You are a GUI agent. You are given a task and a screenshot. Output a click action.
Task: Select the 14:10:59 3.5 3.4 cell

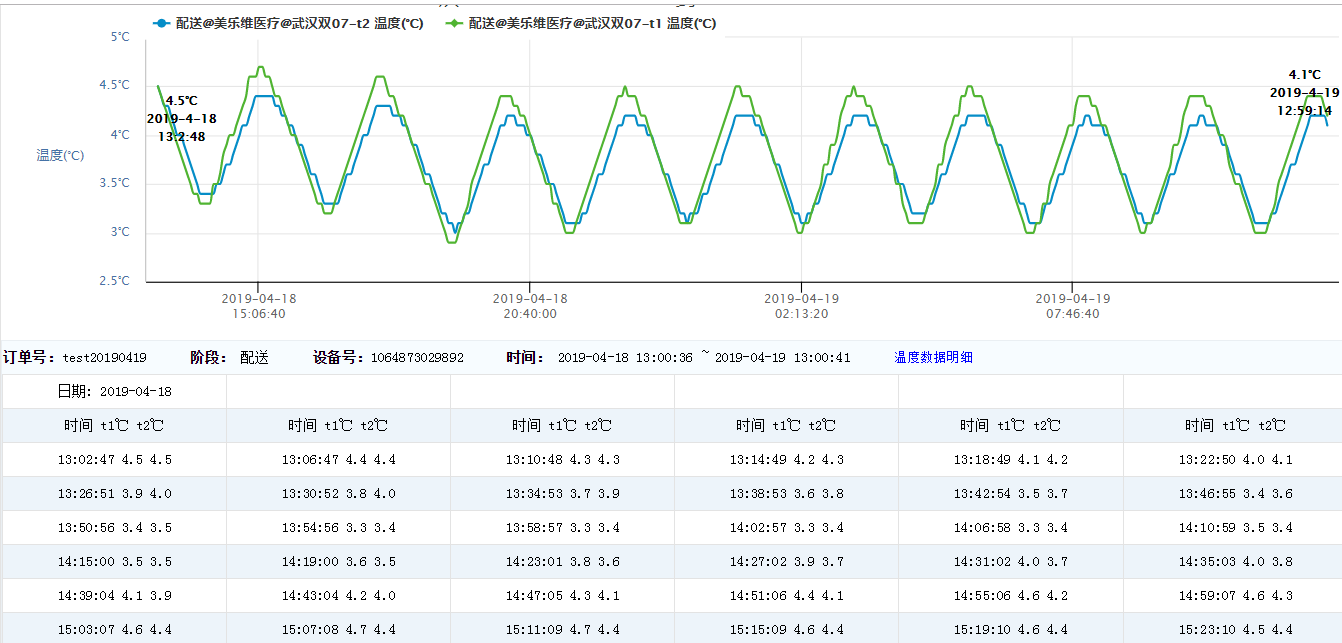coord(1232,528)
